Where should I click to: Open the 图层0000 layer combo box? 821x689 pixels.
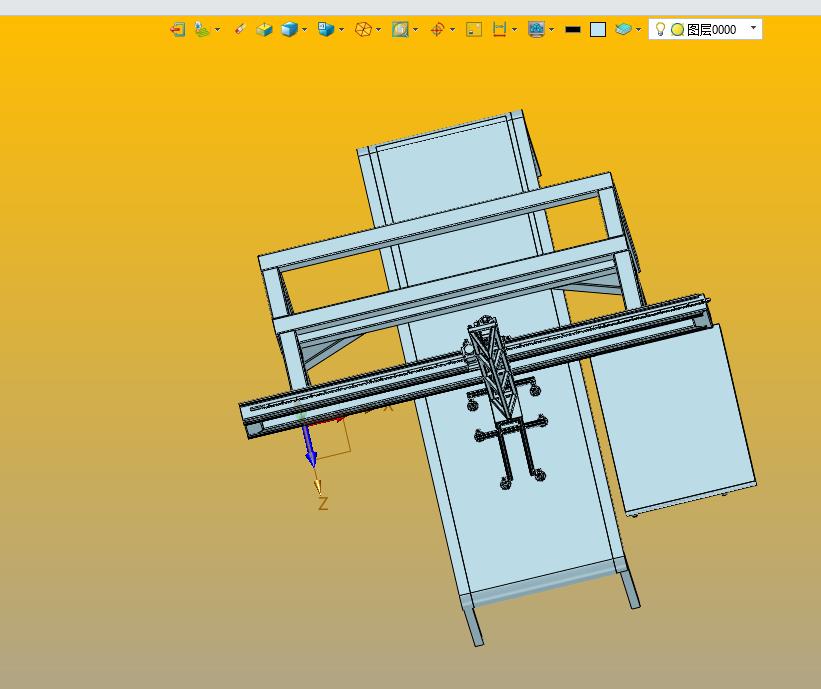(705, 29)
